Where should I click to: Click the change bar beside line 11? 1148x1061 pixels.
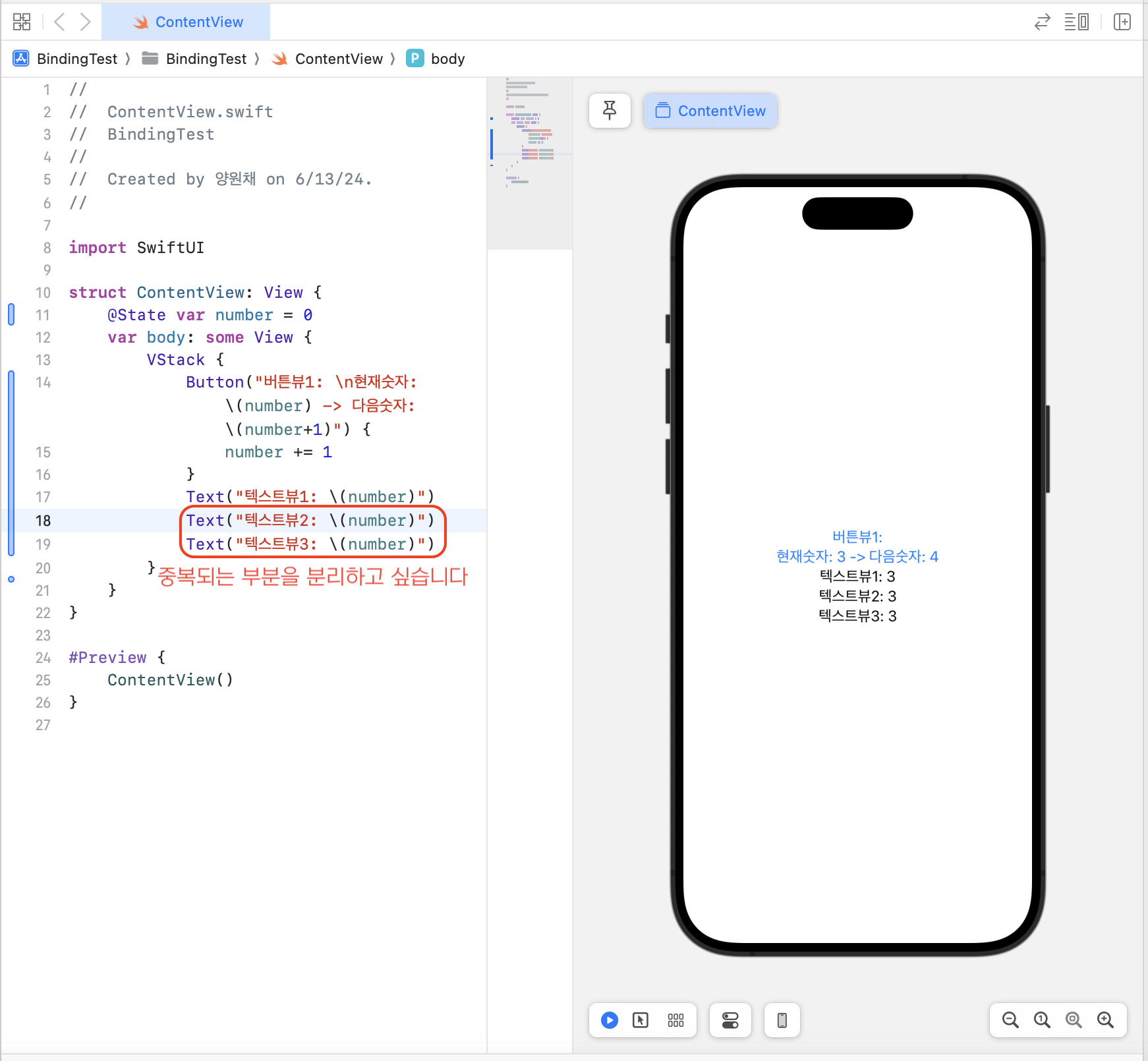tap(11, 314)
